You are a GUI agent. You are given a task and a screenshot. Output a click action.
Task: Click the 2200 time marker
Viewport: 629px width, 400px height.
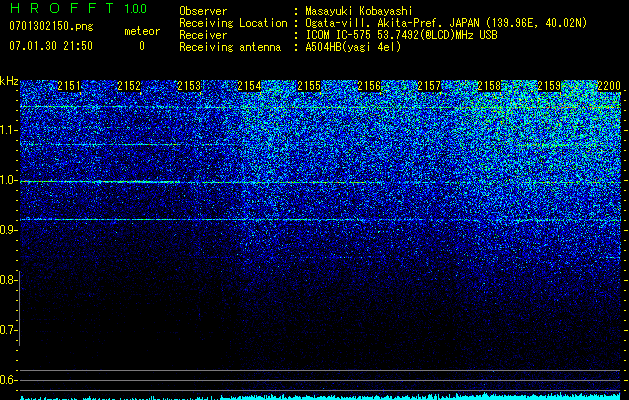[609, 86]
